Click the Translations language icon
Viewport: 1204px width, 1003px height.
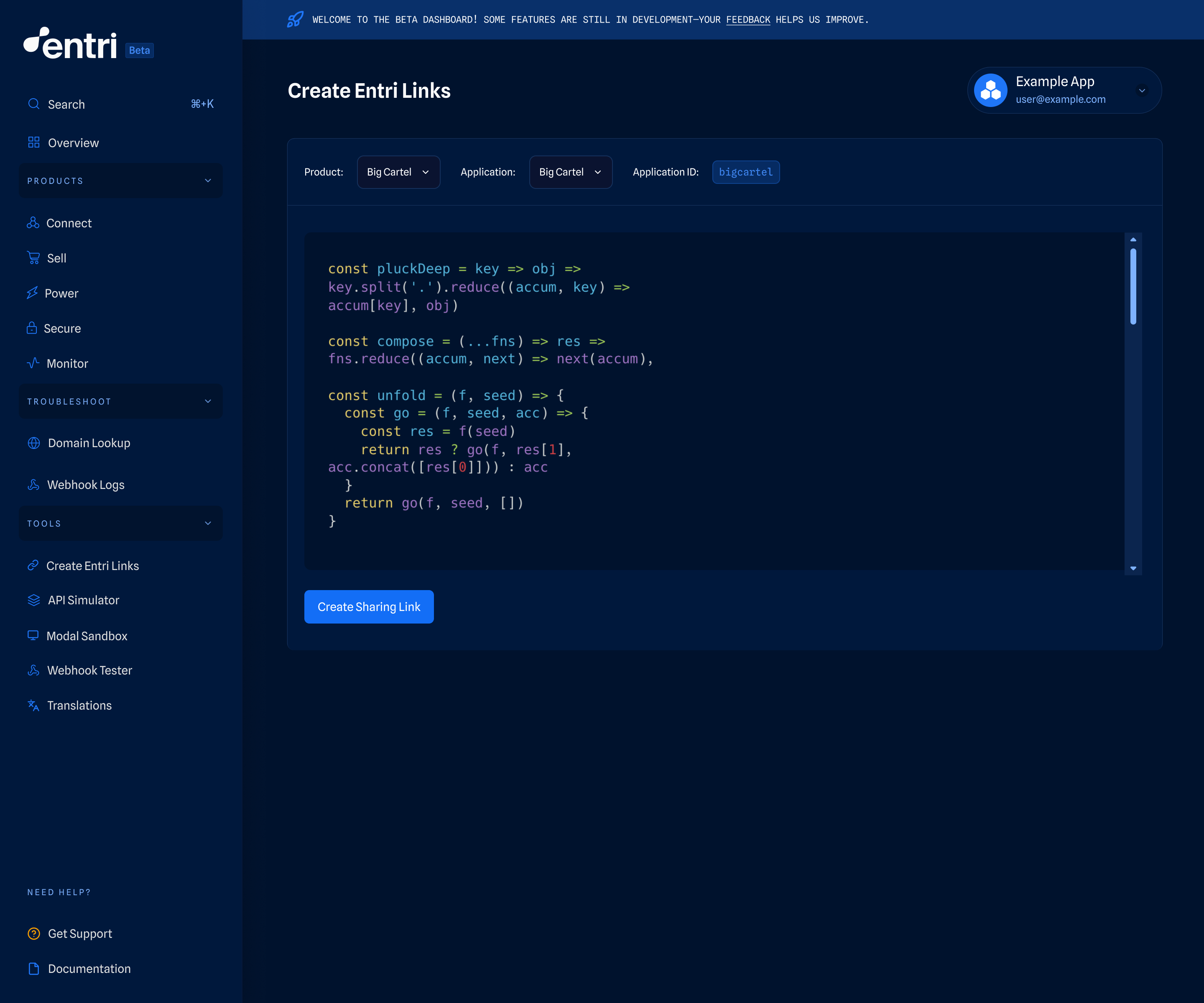click(34, 705)
